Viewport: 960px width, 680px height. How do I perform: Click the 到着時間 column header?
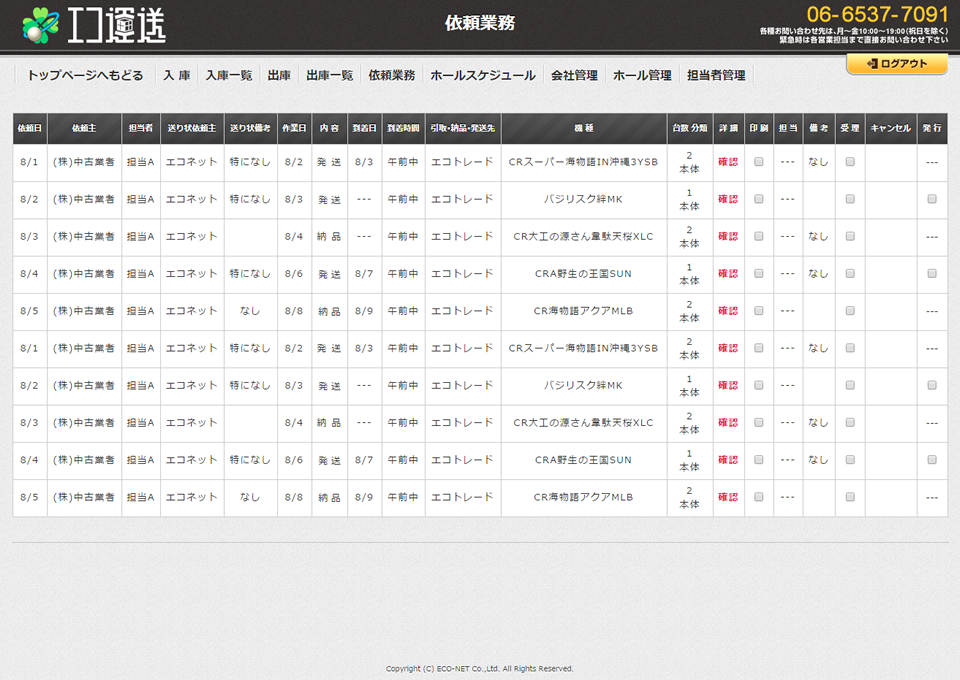coord(403,128)
